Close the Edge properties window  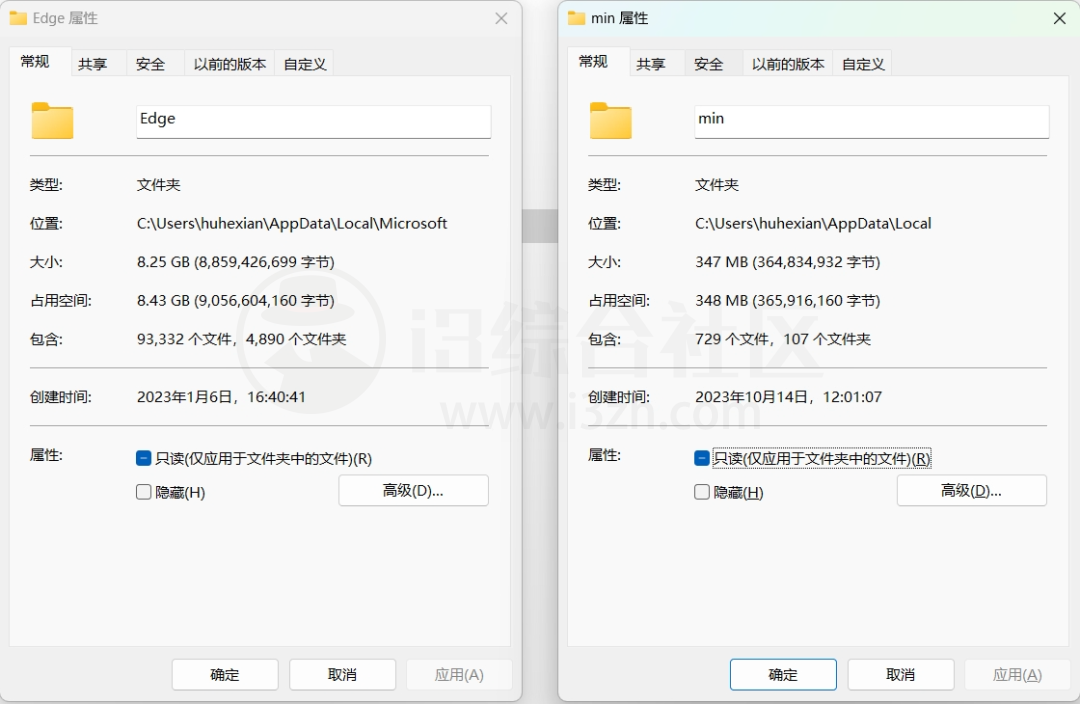[x=501, y=19]
